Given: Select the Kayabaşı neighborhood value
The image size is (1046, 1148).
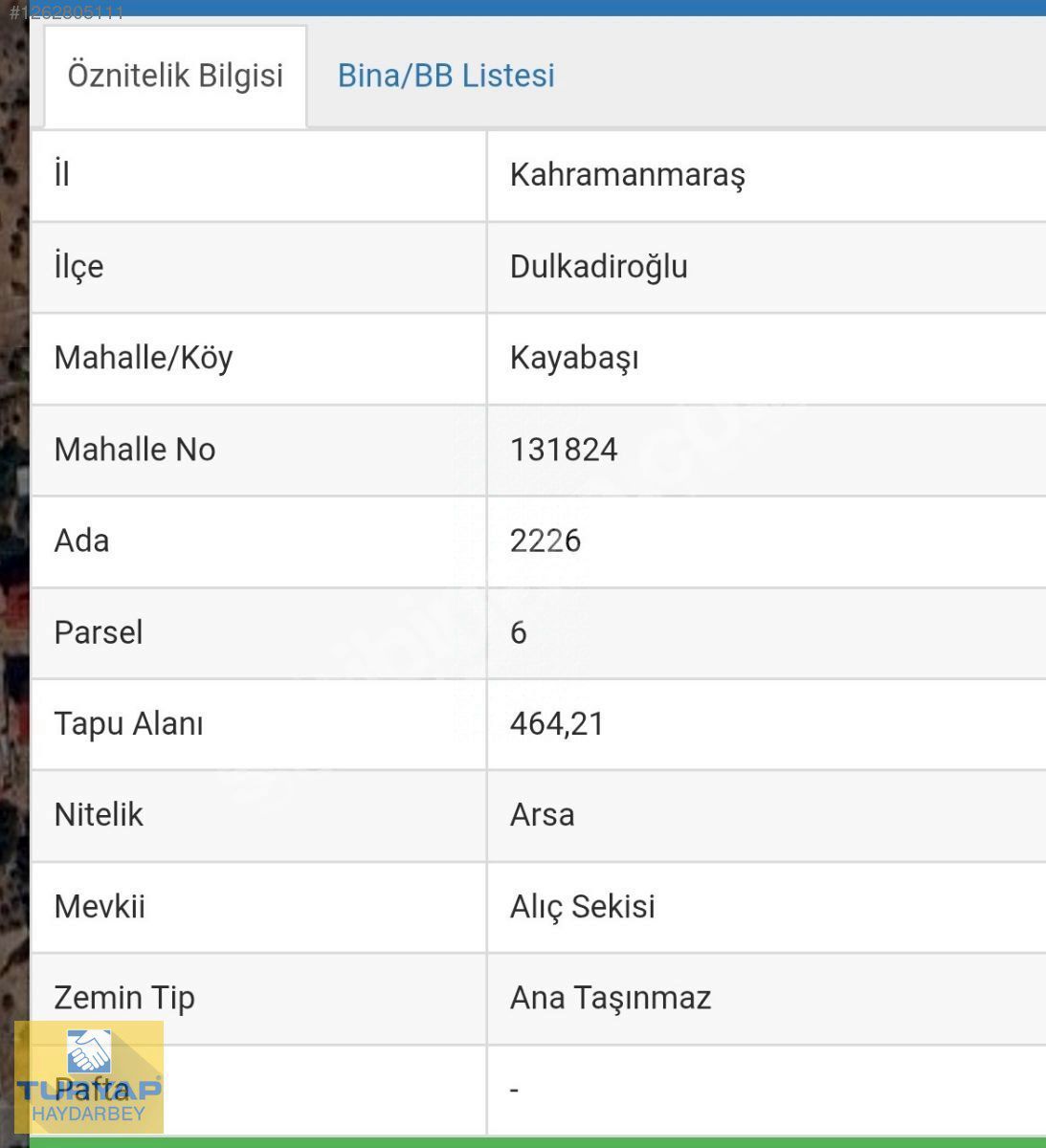Looking at the screenshot, I should [574, 359].
